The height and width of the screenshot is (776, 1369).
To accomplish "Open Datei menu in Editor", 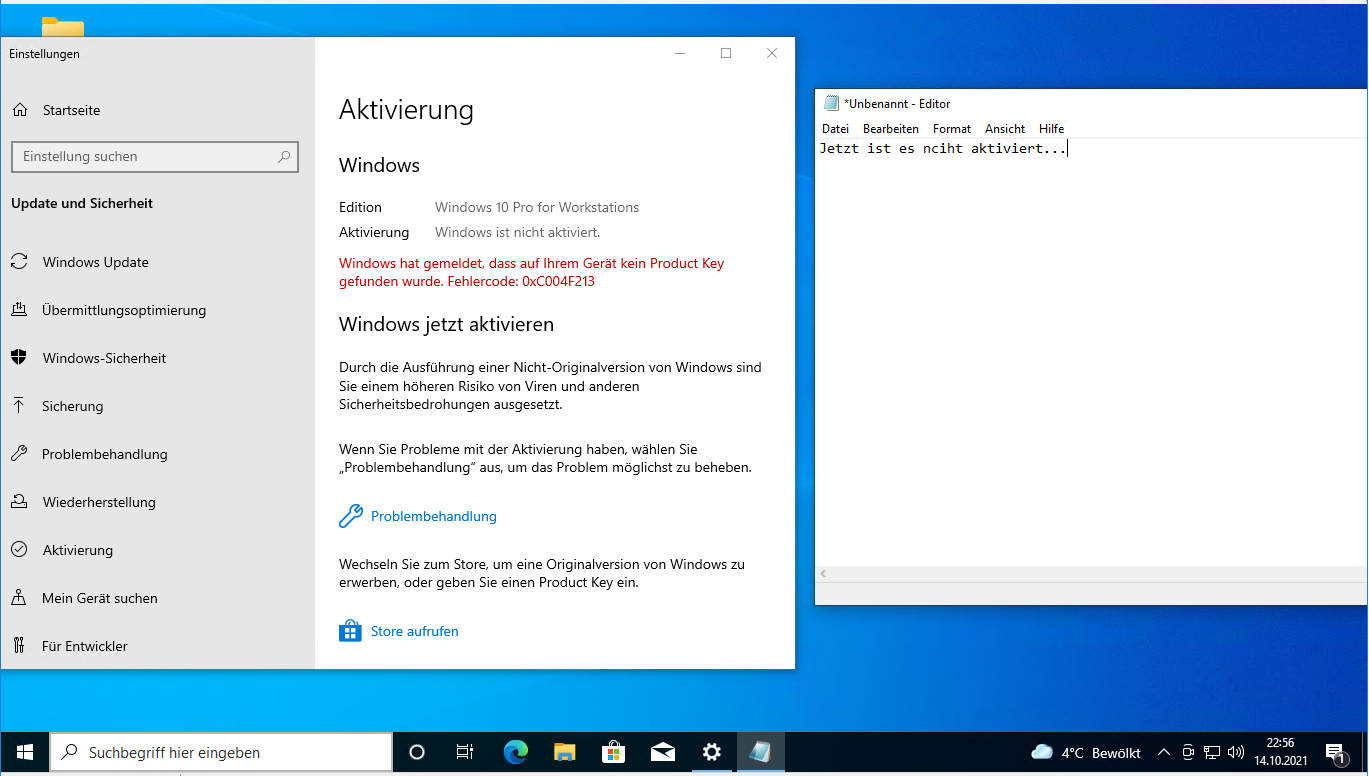I will tap(835, 129).
